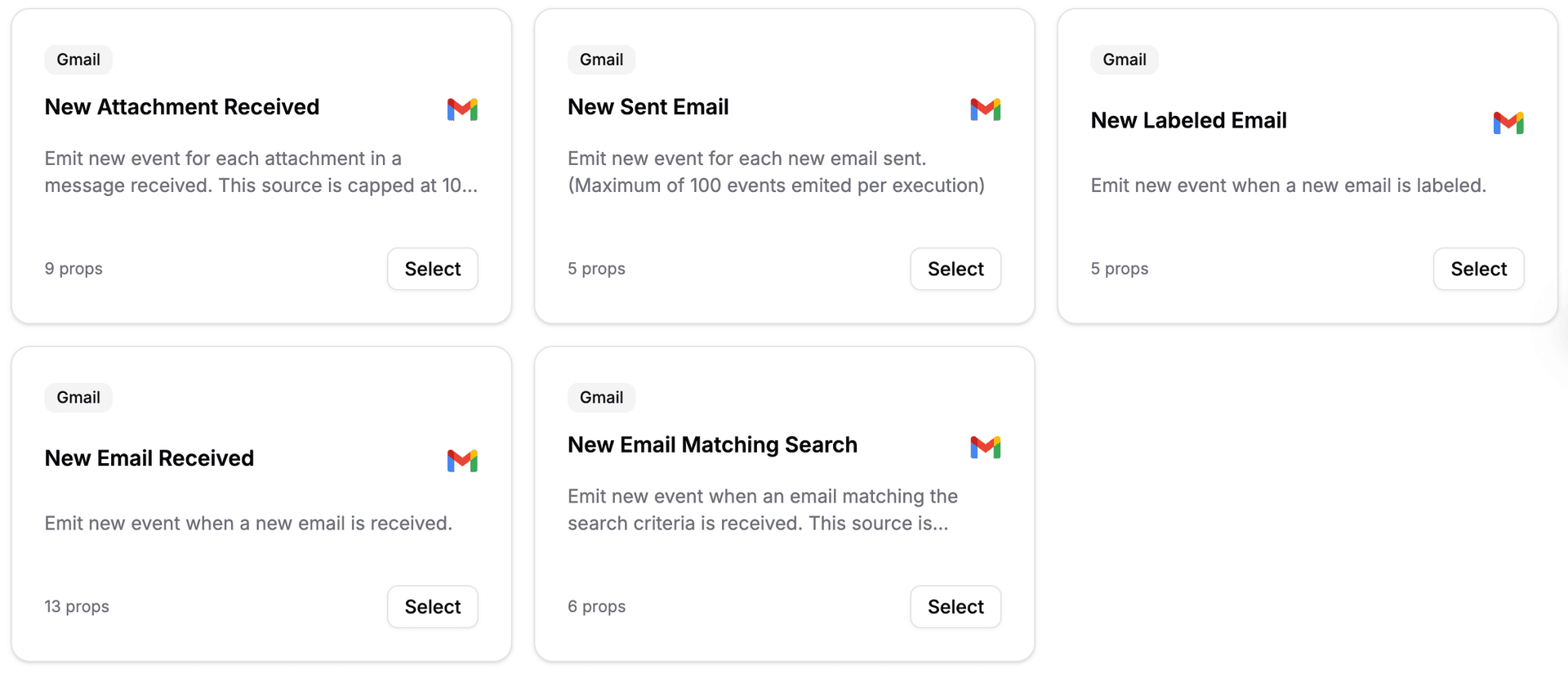Select the New Email Received trigger
The width and height of the screenshot is (1568, 674).
pyautogui.click(x=433, y=606)
